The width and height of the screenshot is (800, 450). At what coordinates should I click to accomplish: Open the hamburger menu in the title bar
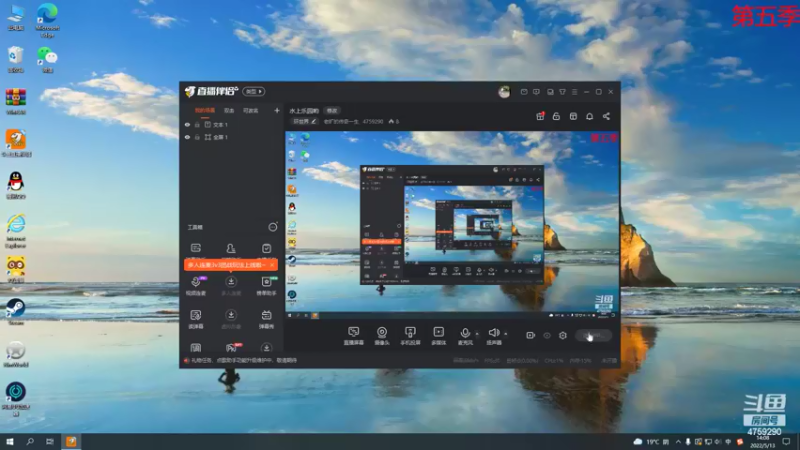(x=574, y=92)
